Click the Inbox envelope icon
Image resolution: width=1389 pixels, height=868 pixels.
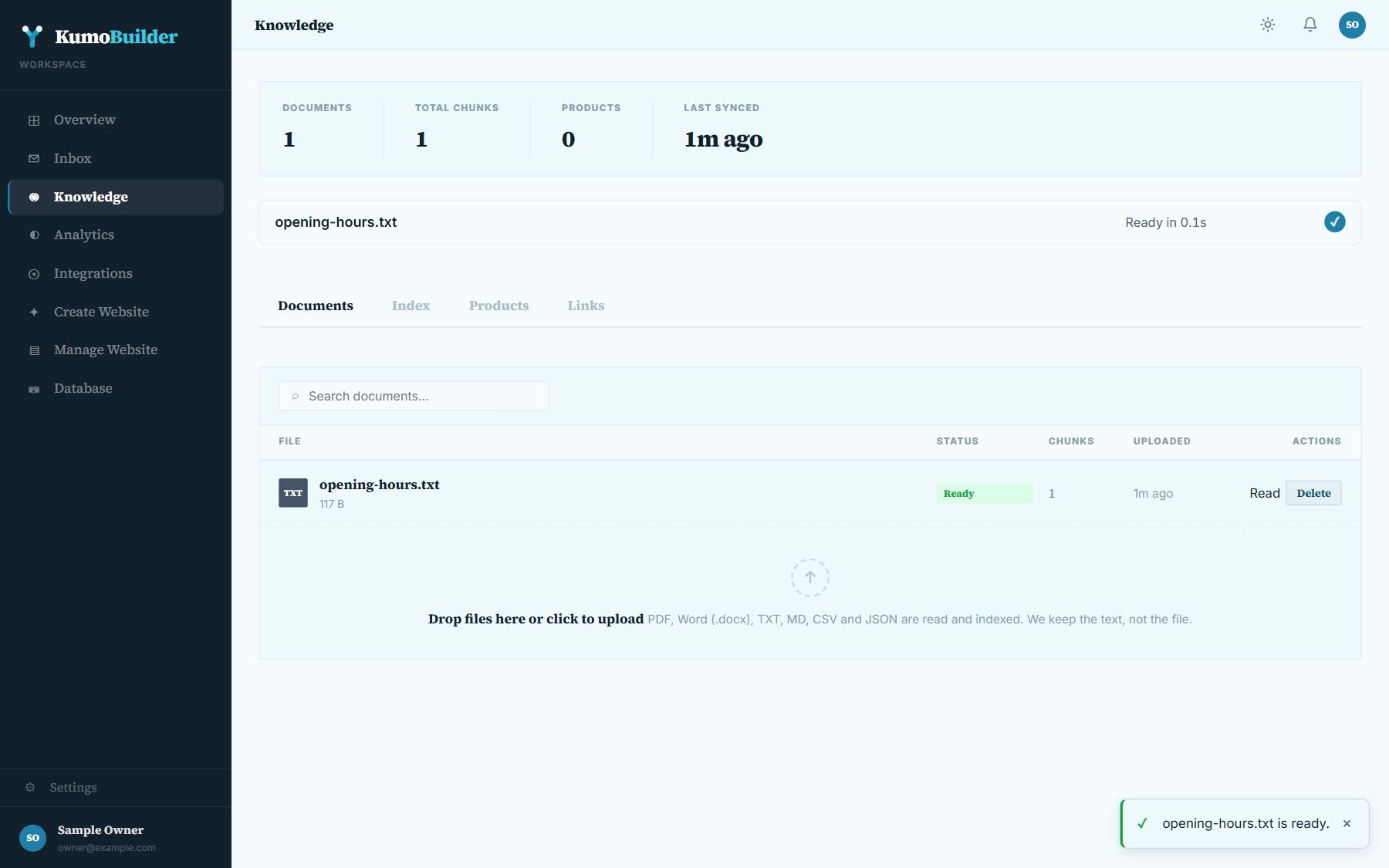click(x=34, y=158)
